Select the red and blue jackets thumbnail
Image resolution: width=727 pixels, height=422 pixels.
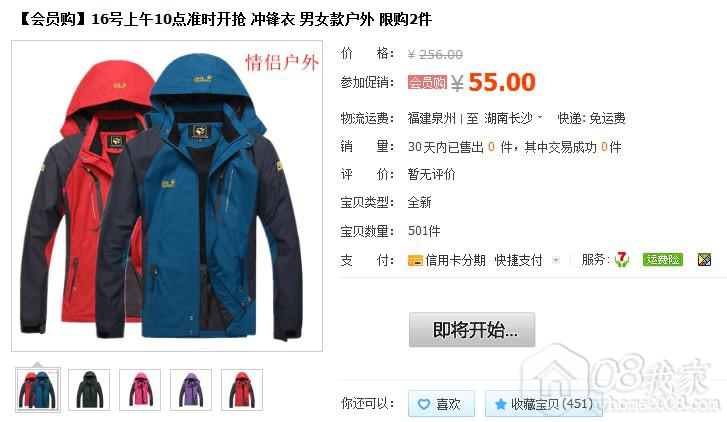[38, 390]
